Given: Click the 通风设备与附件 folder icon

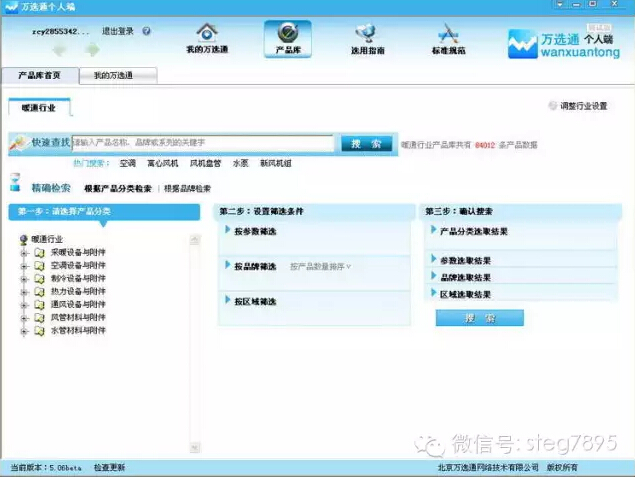Looking at the screenshot, I should [39, 305].
